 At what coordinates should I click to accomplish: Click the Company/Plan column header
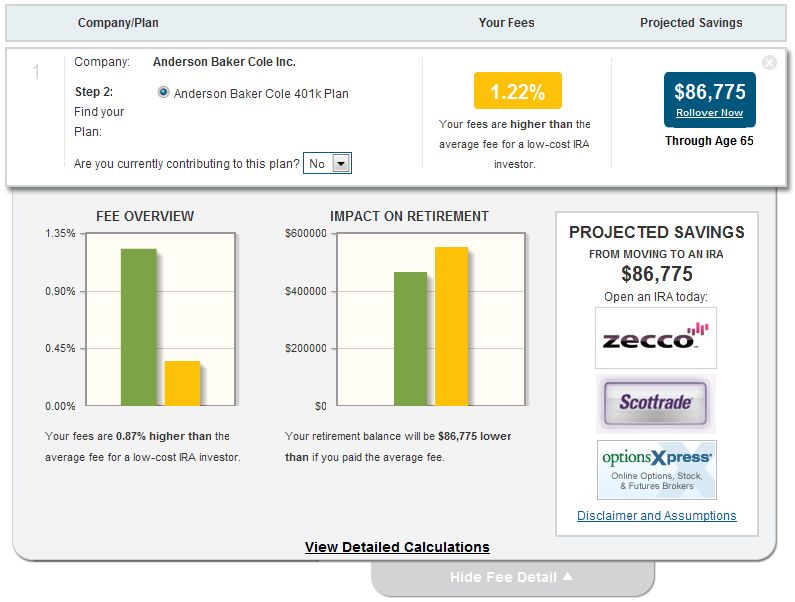tap(118, 23)
